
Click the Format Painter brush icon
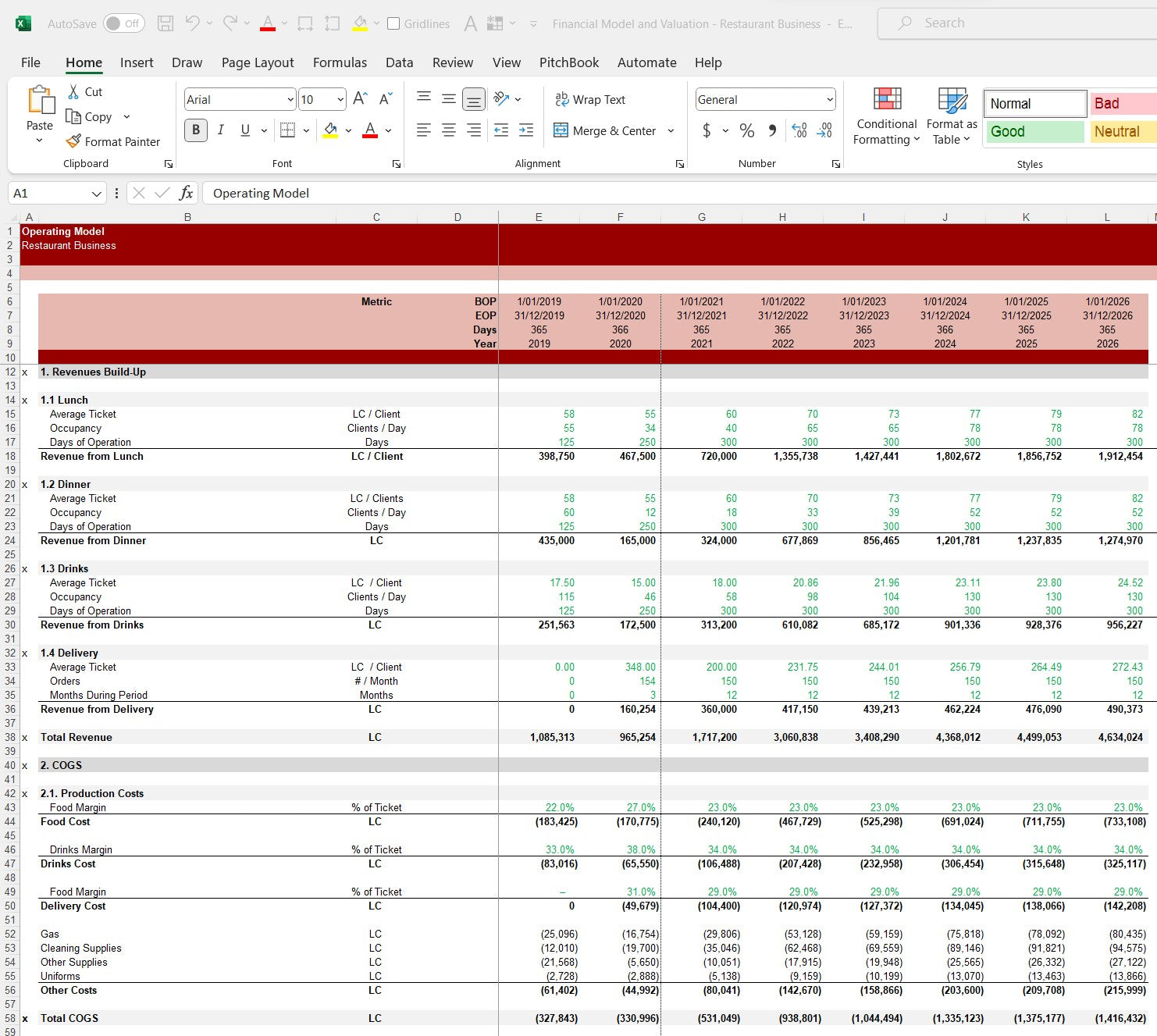(73, 141)
